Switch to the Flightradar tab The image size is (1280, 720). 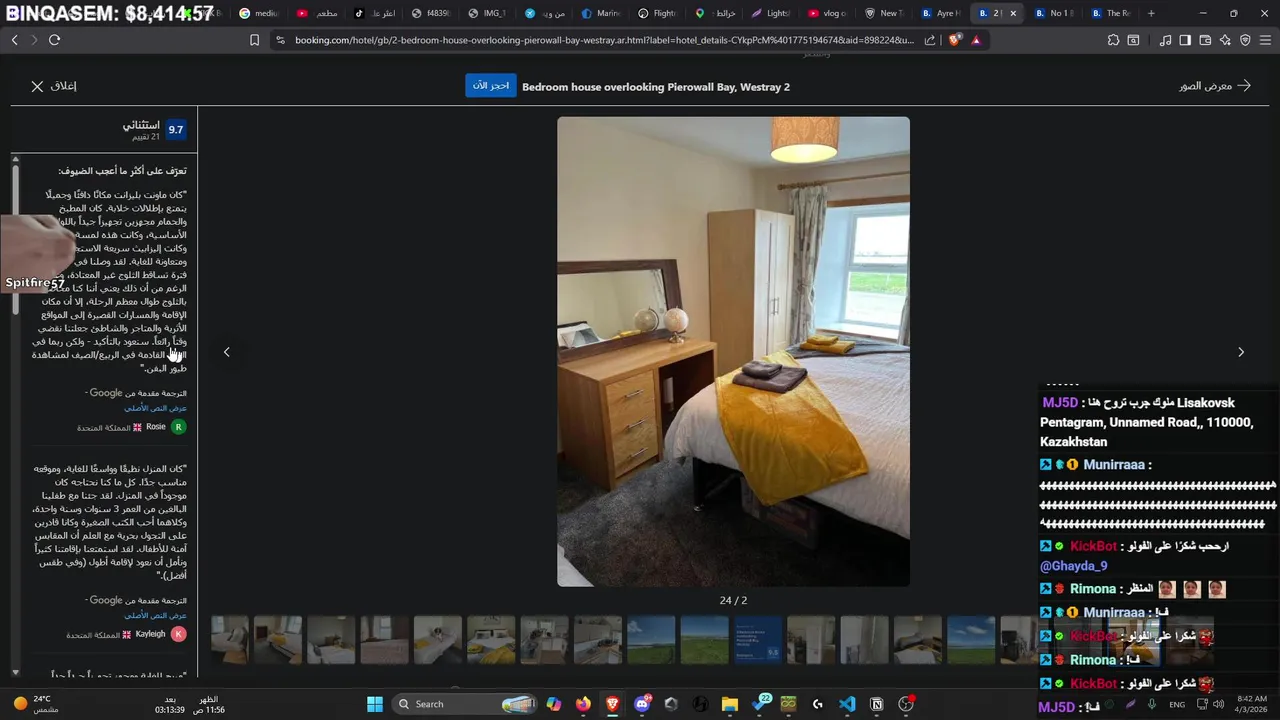(657, 13)
